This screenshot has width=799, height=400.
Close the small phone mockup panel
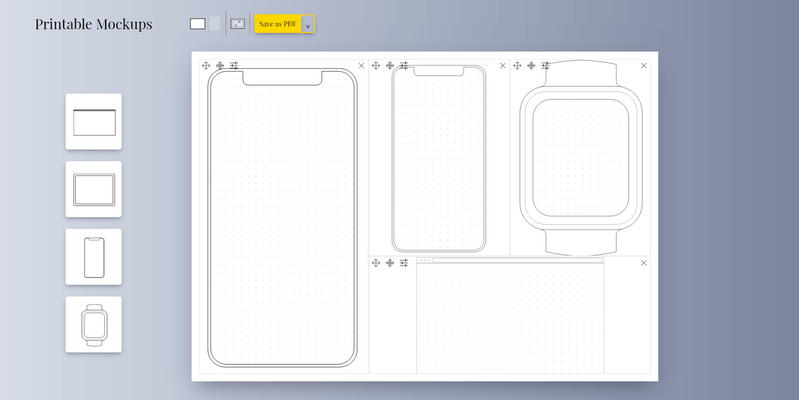click(x=502, y=66)
